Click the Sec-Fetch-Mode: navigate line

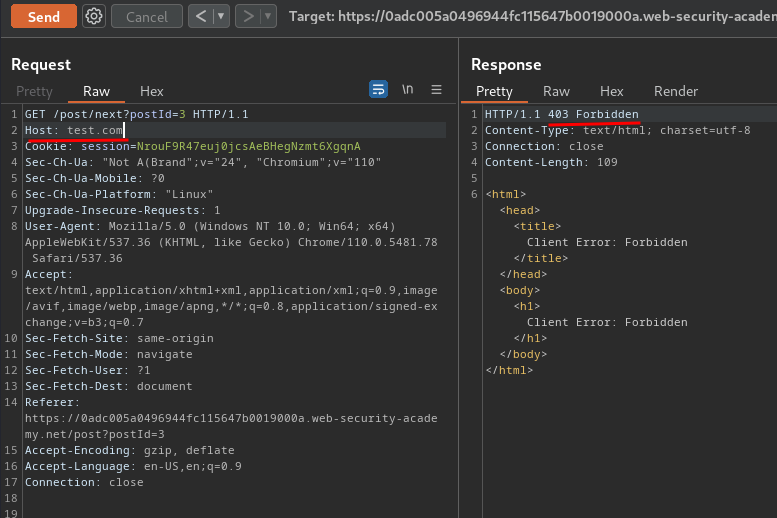pyautogui.click(x=109, y=354)
